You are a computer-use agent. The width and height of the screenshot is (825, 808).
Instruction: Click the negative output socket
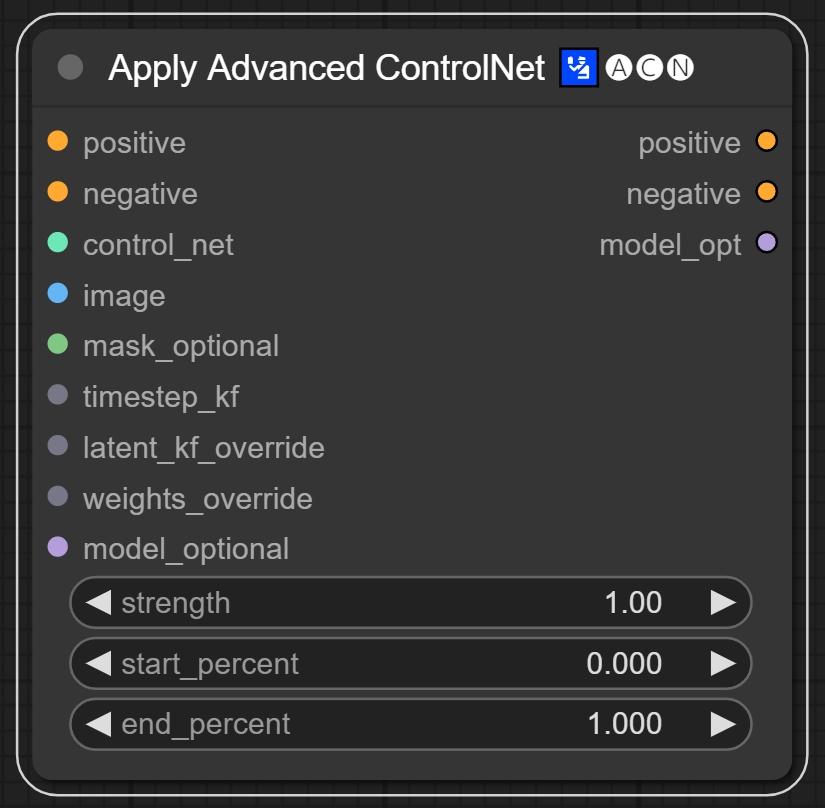click(767, 192)
